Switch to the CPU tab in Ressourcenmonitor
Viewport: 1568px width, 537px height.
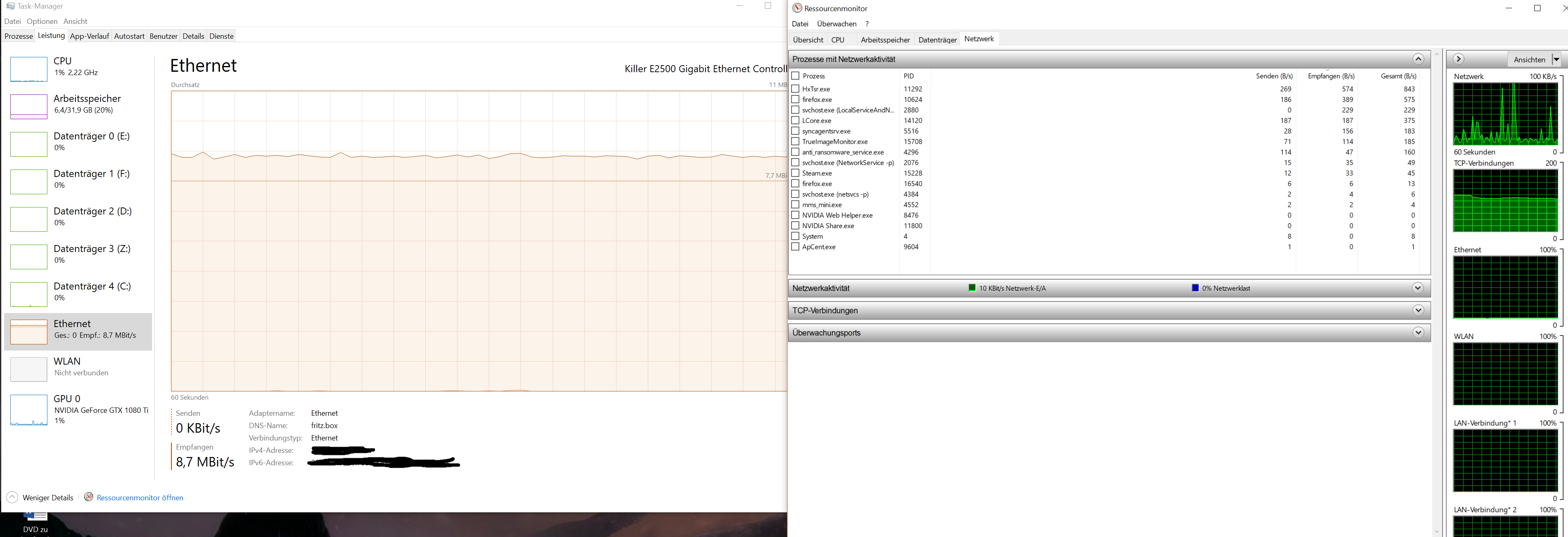(x=837, y=40)
